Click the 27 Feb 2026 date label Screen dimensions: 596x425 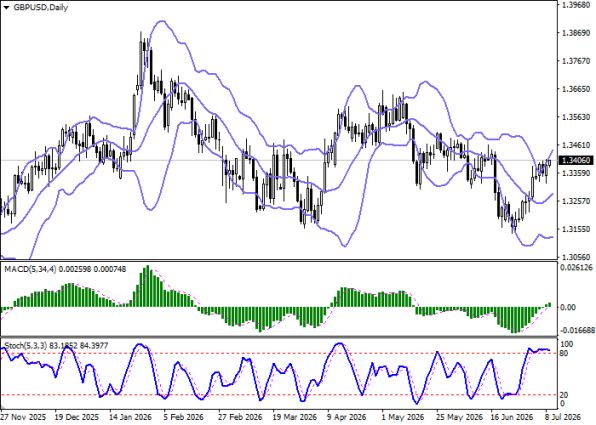241,417
